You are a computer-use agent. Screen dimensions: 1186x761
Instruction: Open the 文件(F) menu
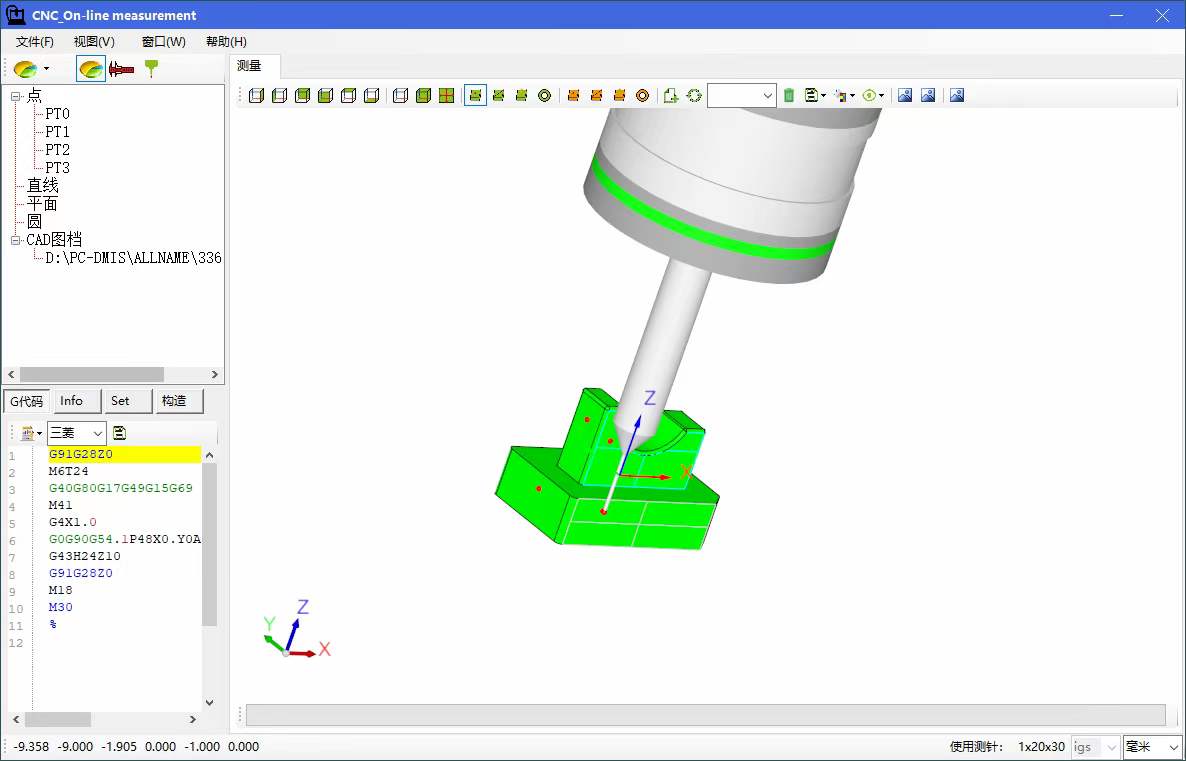[35, 42]
